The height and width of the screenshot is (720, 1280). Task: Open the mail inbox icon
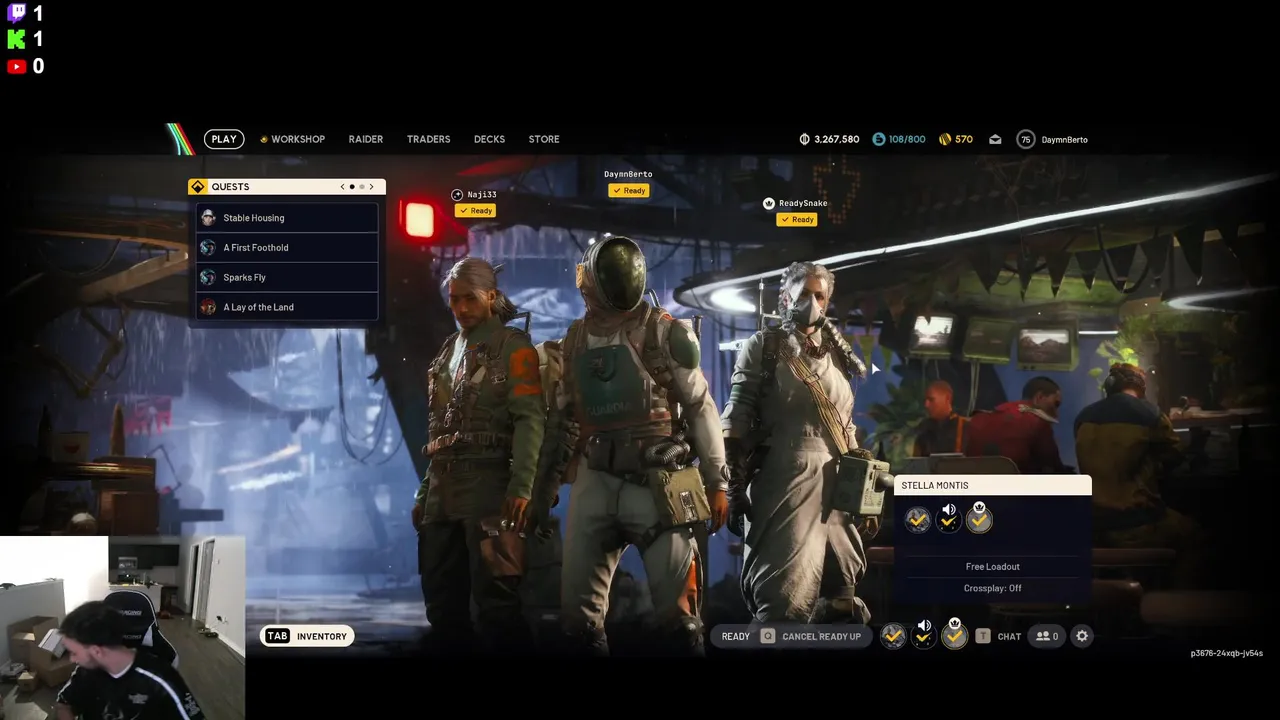[995, 139]
